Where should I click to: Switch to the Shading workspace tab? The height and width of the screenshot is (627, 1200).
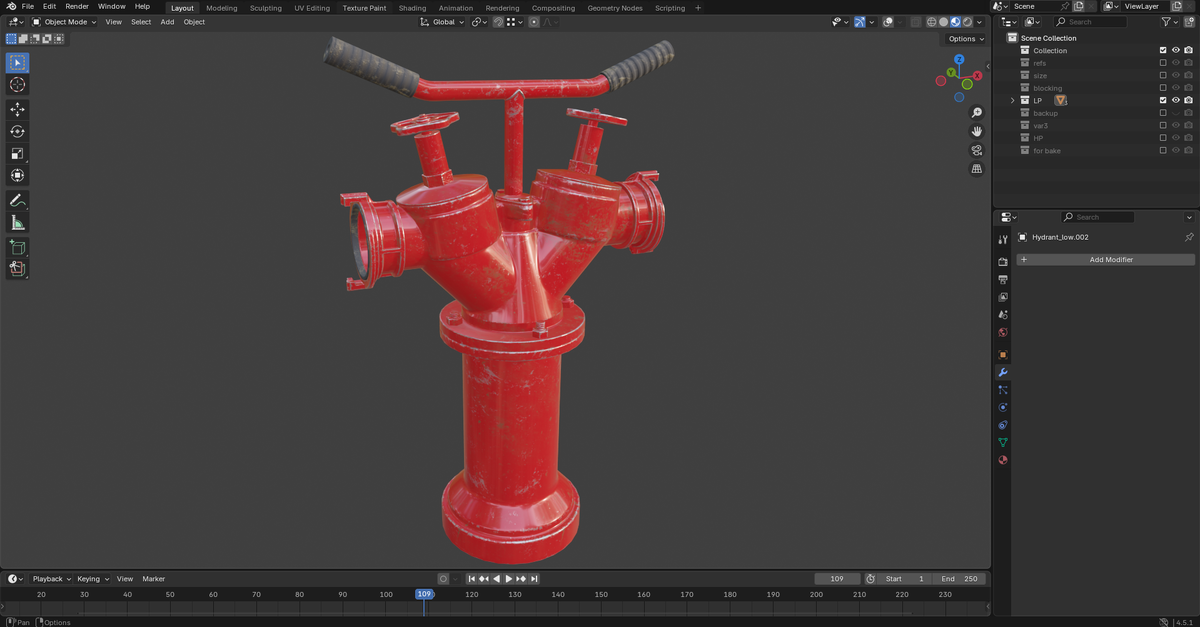point(412,7)
